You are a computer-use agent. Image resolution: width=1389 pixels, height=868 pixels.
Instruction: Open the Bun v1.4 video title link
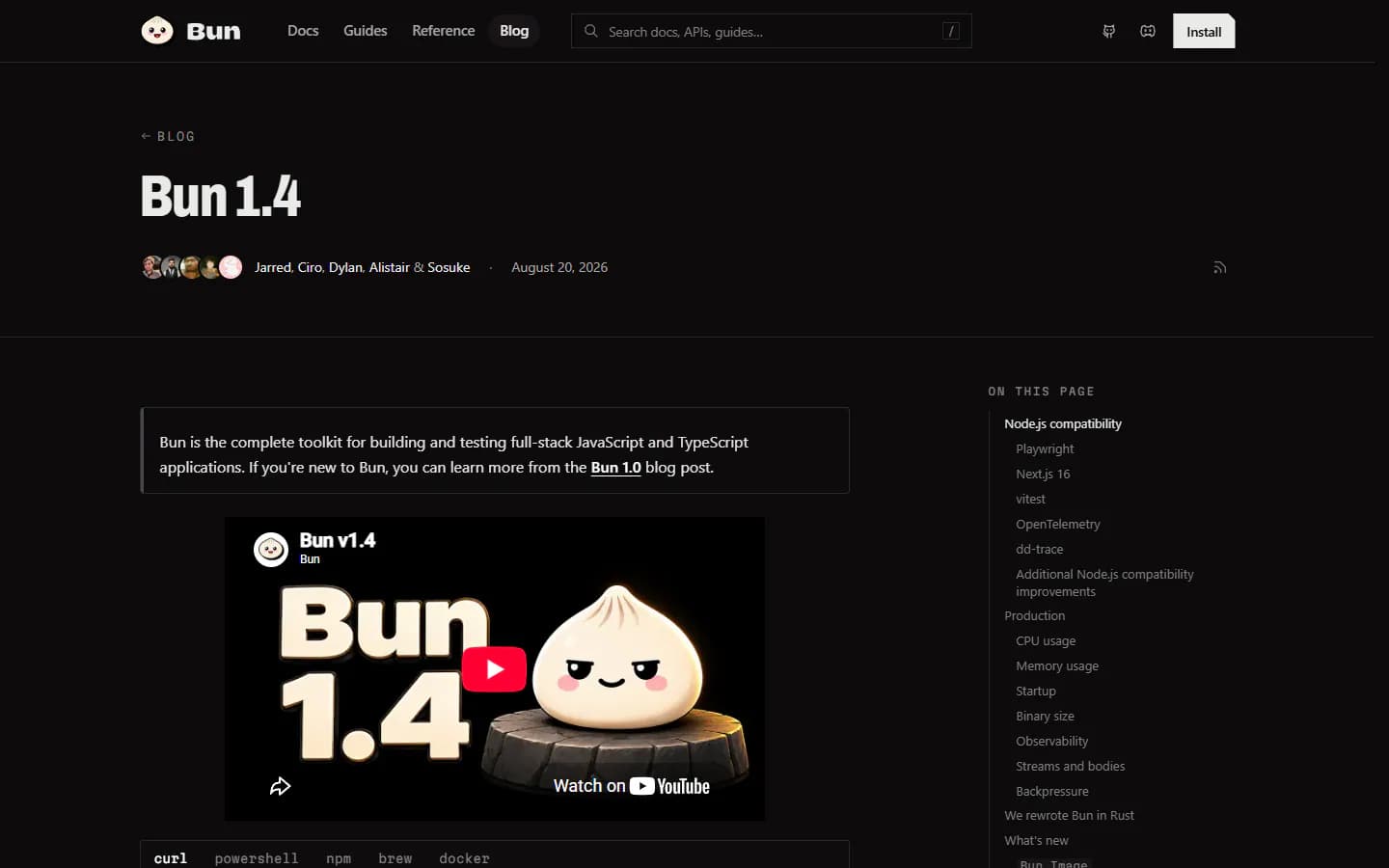338,540
